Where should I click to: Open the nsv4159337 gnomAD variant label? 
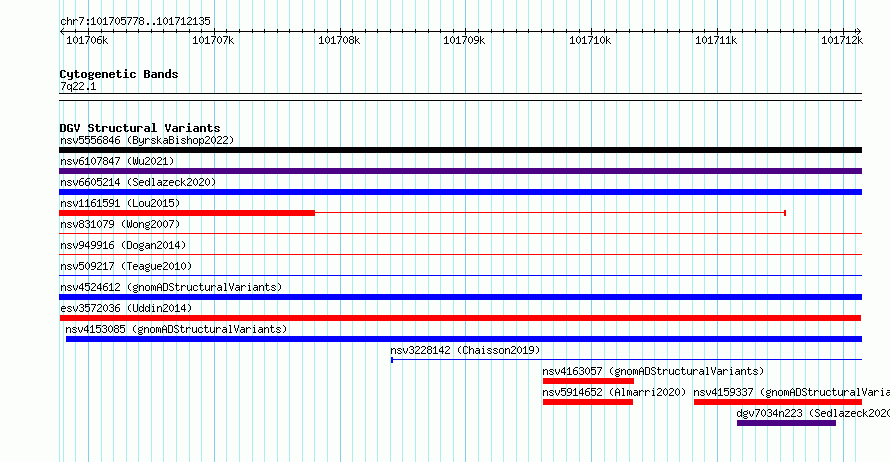[x=791, y=392]
